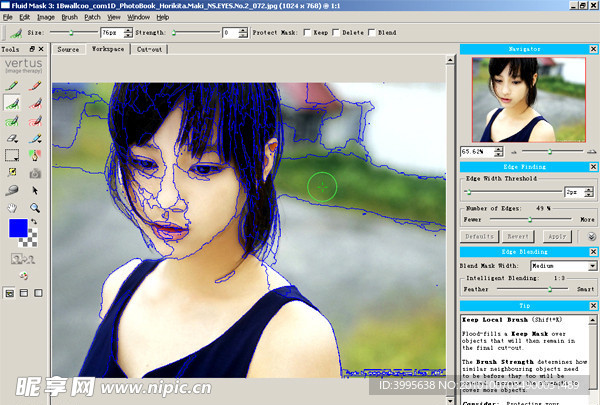Image resolution: width=600 pixels, height=405 pixels.
Task: Pick the red-green clean mask tool
Action: coord(35,155)
